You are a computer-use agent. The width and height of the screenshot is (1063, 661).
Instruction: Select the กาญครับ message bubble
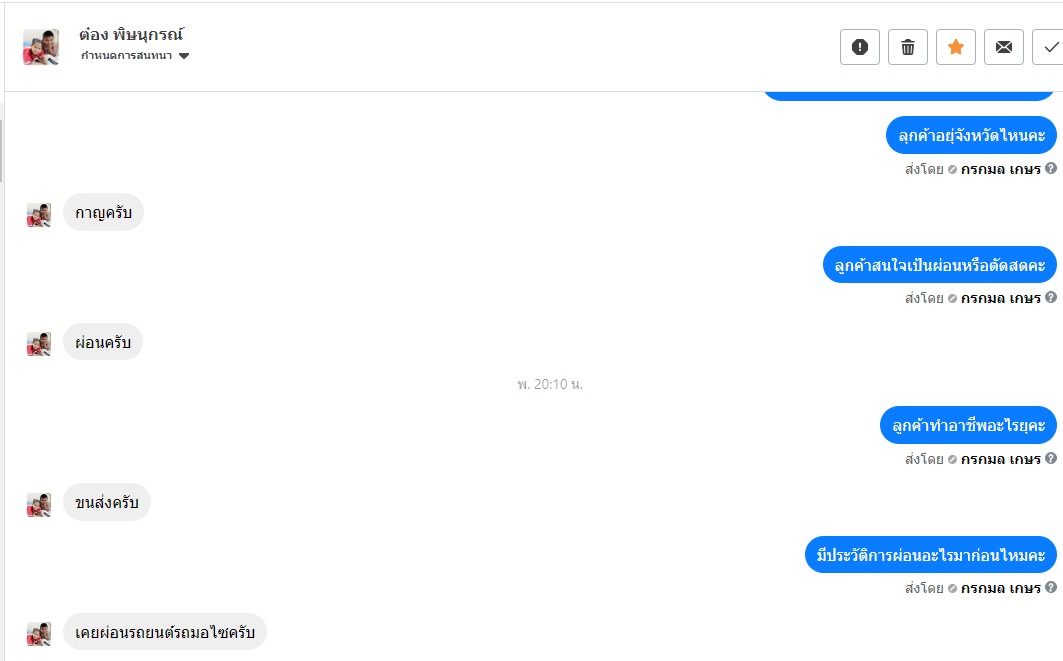tap(103, 212)
